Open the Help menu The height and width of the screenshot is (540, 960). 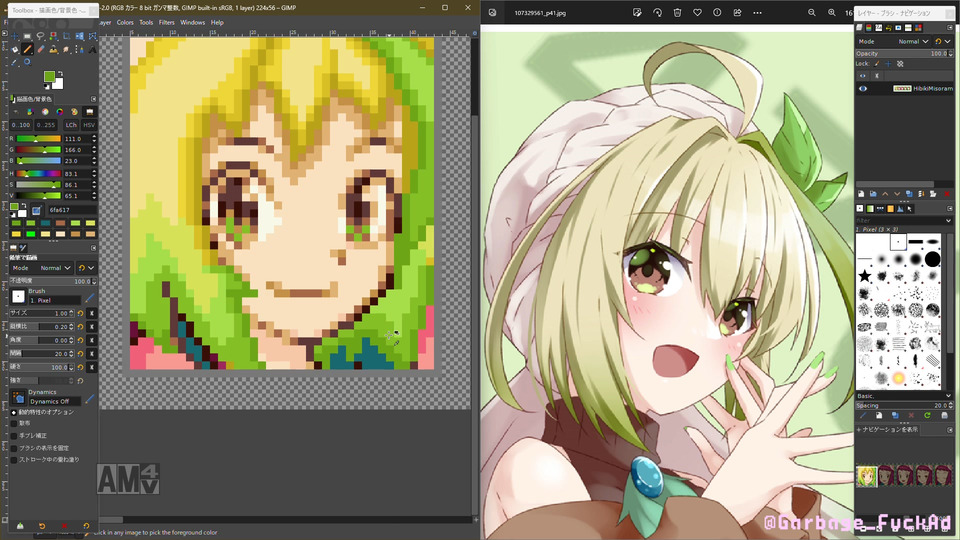click(x=217, y=23)
